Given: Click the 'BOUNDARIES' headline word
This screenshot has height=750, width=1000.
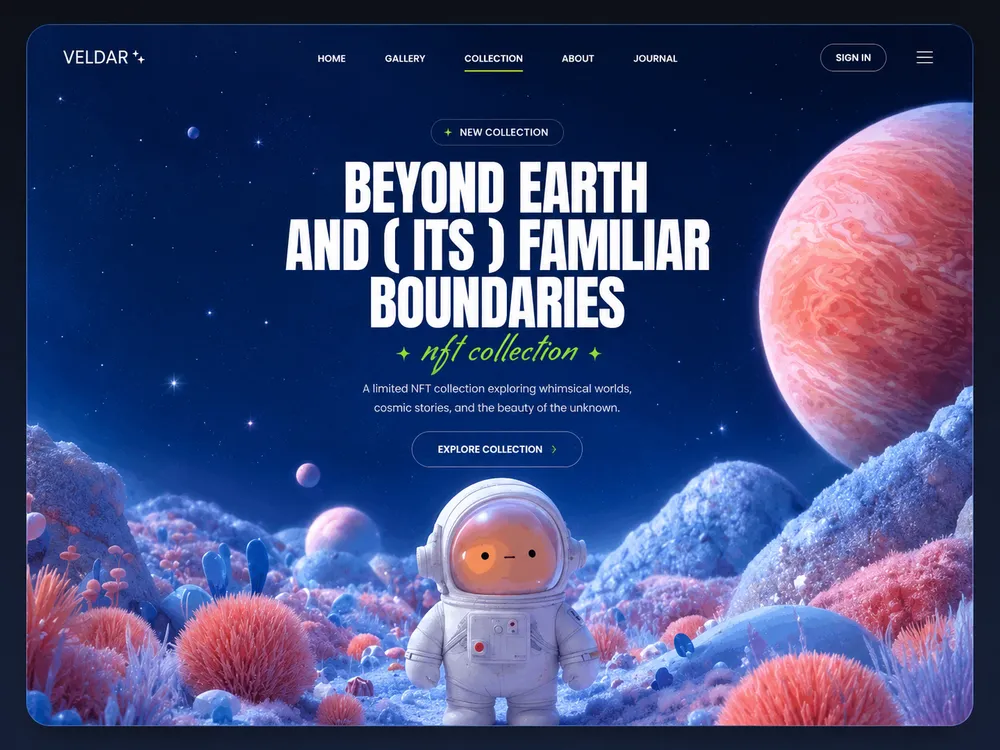Looking at the screenshot, I should coord(497,302).
